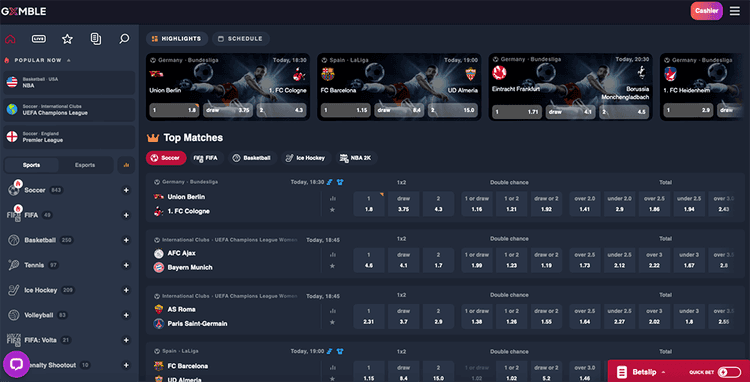Open the search magnifier icon
The width and height of the screenshot is (750, 382).
click(x=124, y=39)
